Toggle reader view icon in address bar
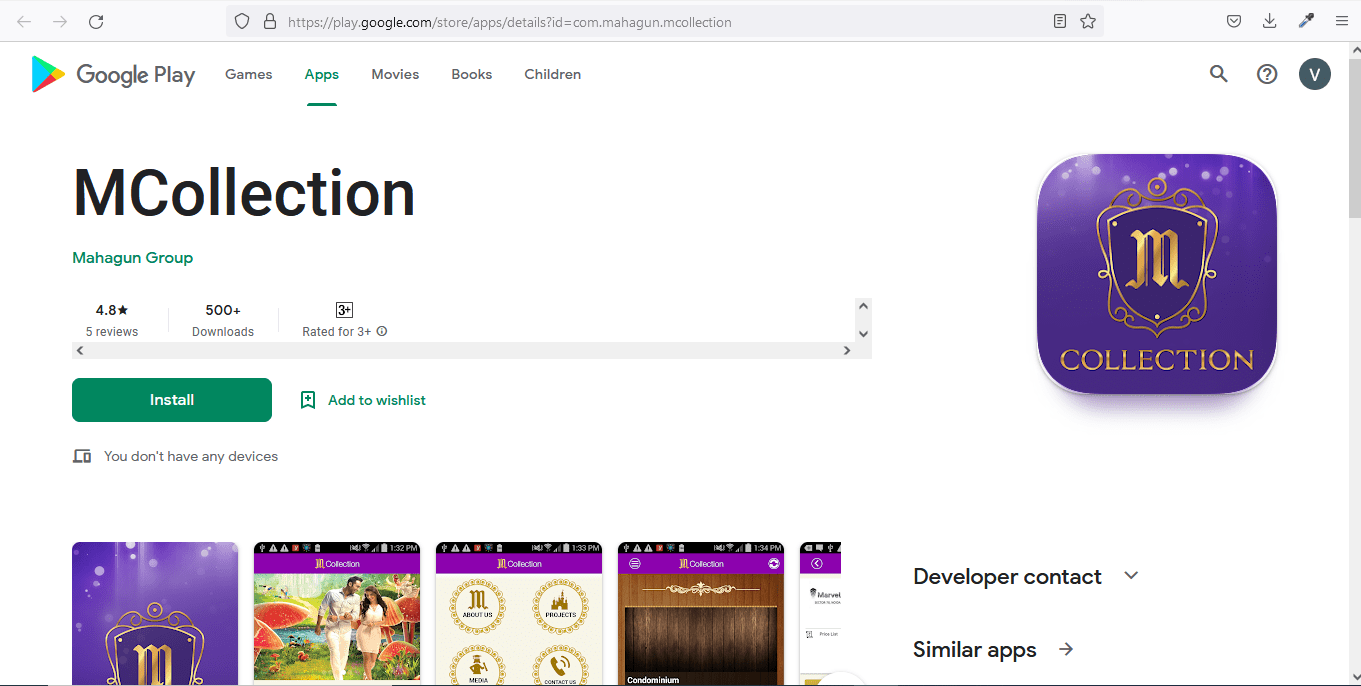 (1060, 21)
